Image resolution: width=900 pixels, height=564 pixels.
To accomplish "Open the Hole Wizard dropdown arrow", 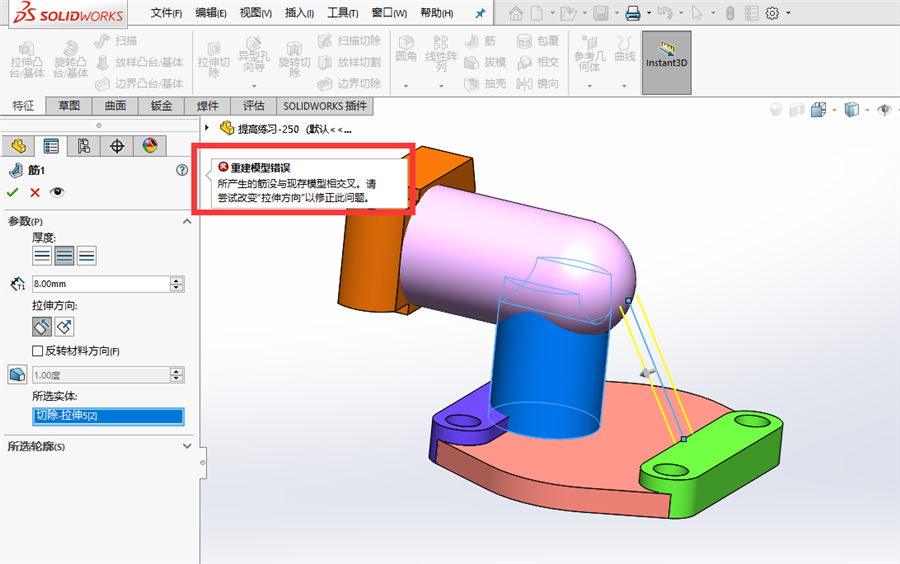I will pyautogui.click(x=254, y=86).
